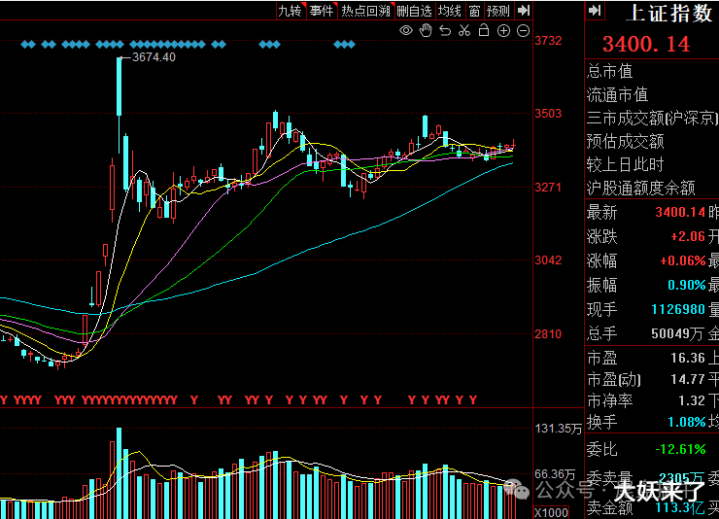719x519 pixels.
Task: Click the undo arrow icon
Action: [x=445, y=31]
